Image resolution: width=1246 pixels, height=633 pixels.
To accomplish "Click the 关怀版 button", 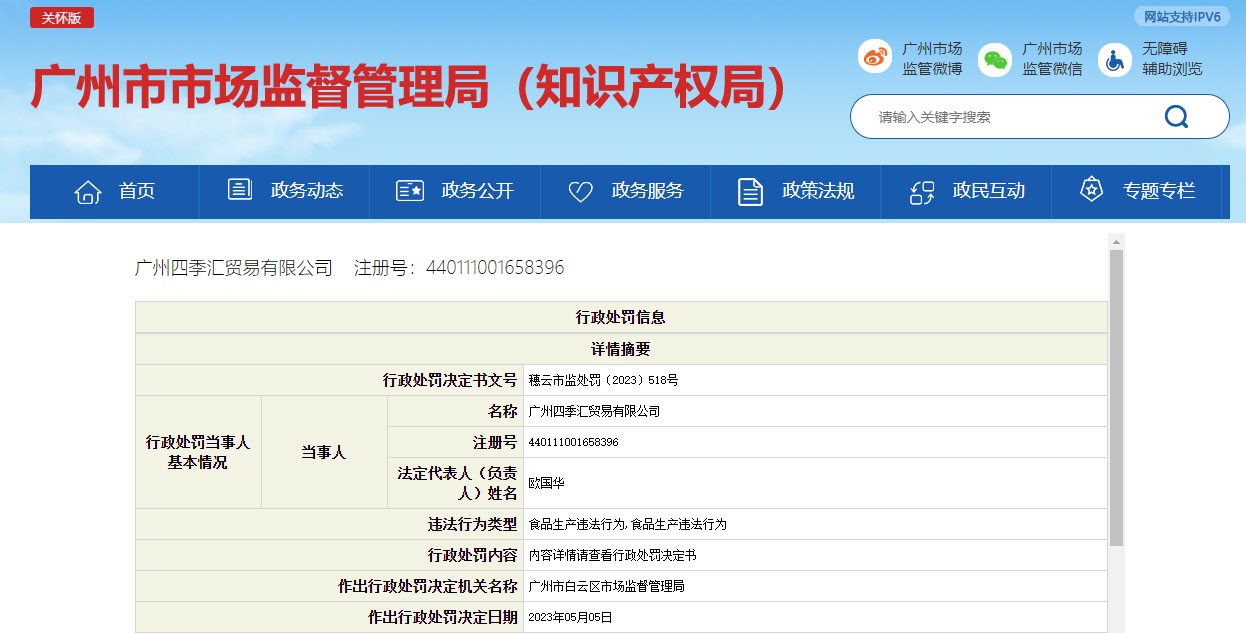I will (62, 17).
